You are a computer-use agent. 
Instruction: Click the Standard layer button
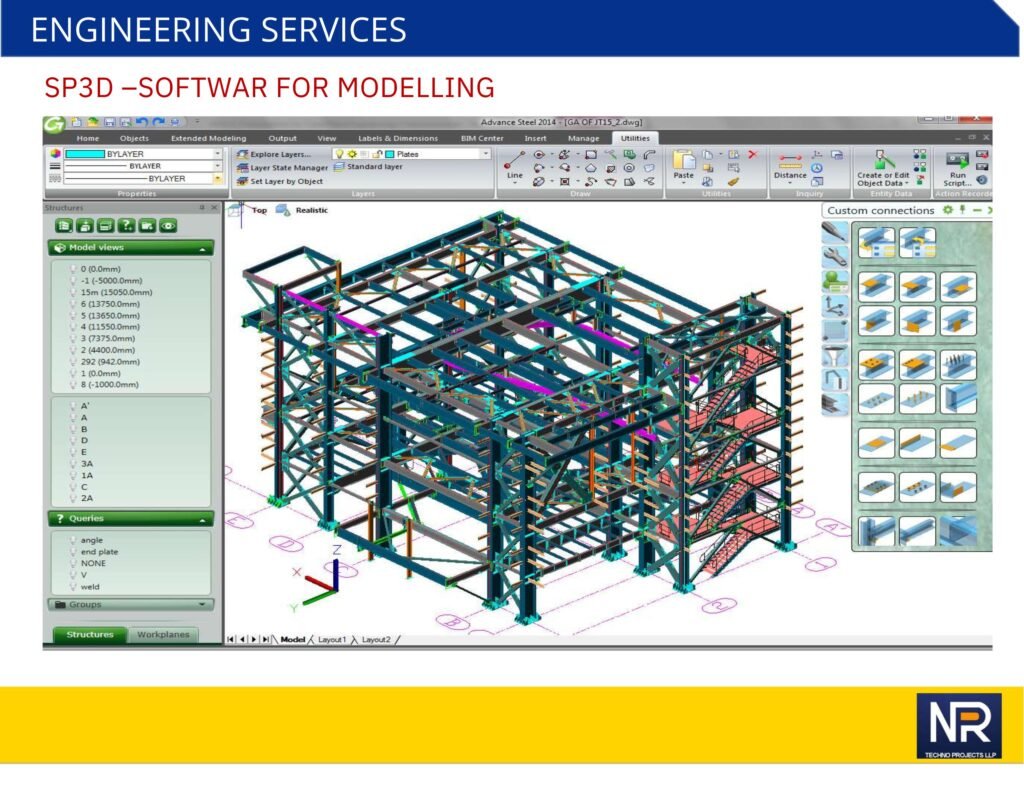368,167
